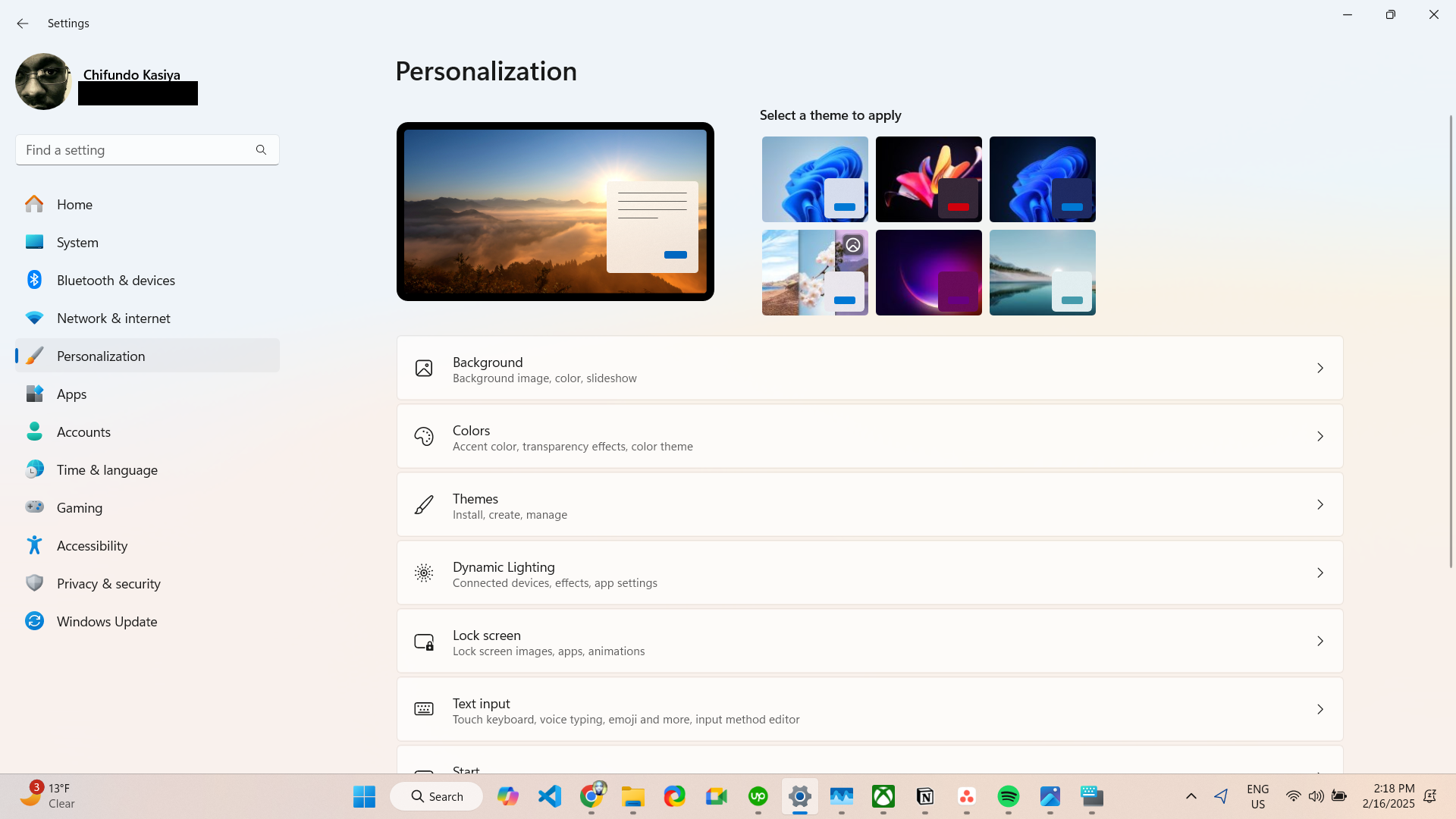
Task: Open the Chifundo Kasiya profile
Action: click(x=106, y=81)
